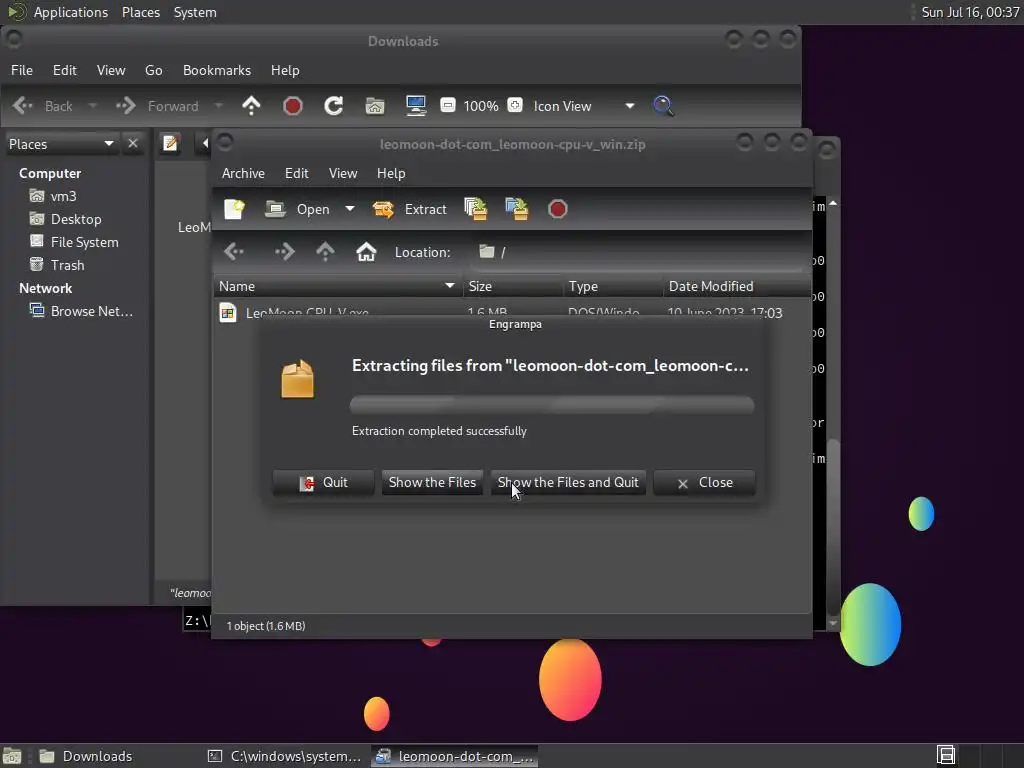Sort by Date Modified column
This screenshot has height=768, width=1024.
[737, 286]
